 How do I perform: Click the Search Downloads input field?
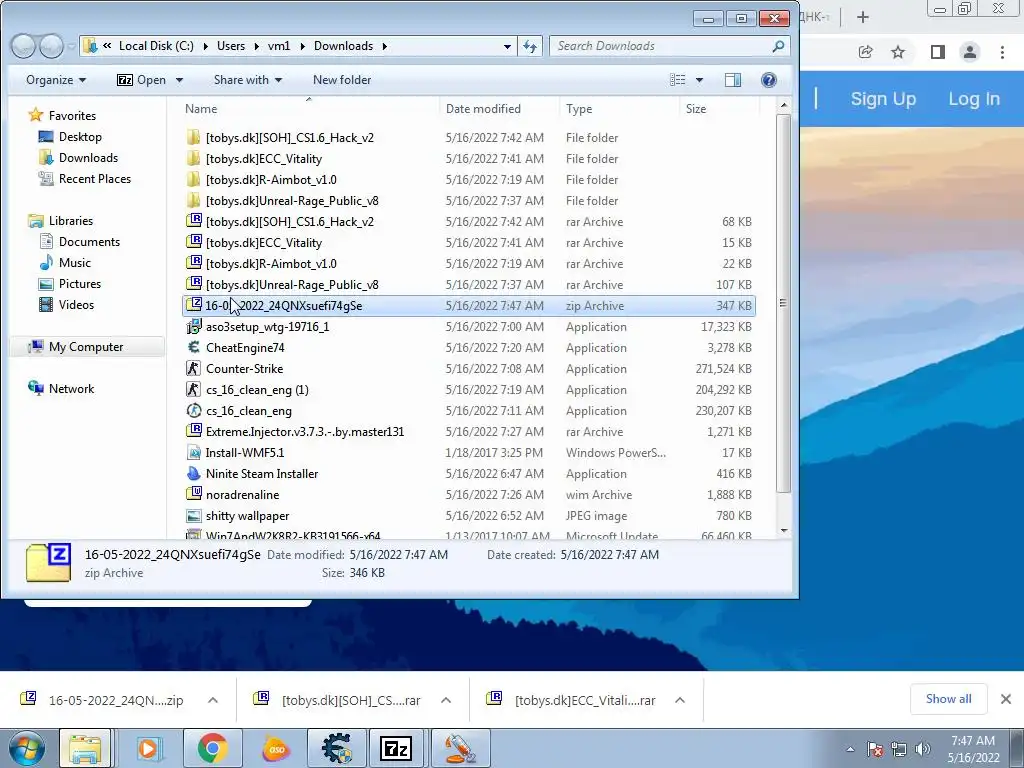[x=660, y=46]
